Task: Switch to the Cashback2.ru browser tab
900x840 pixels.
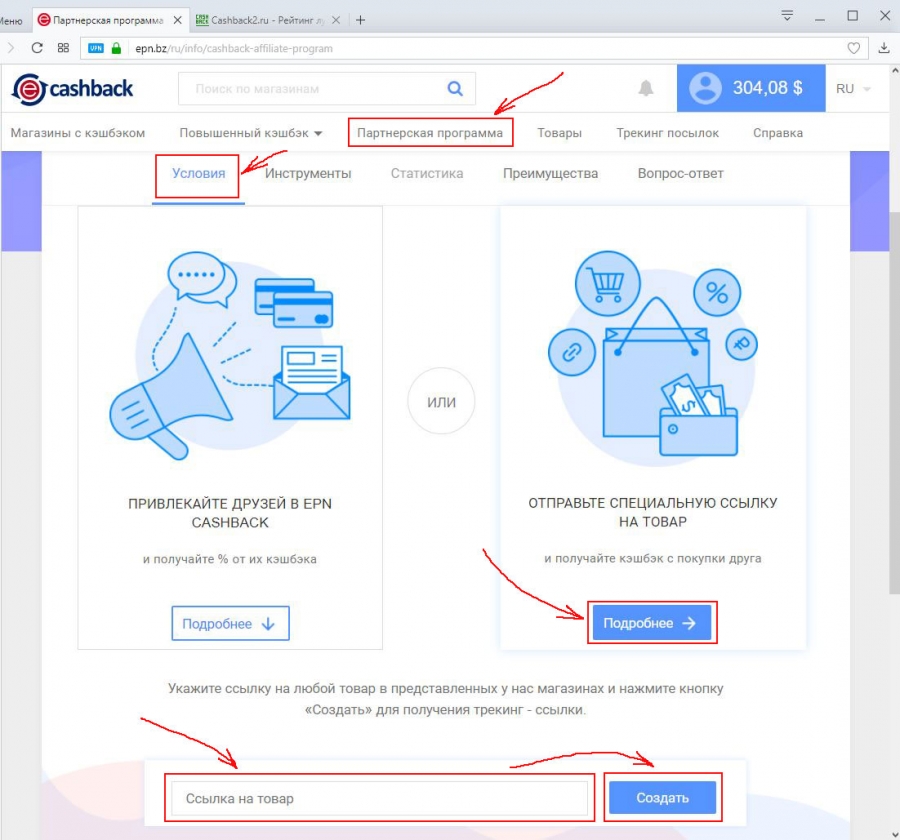Action: pyautogui.click(x=267, y=20)
